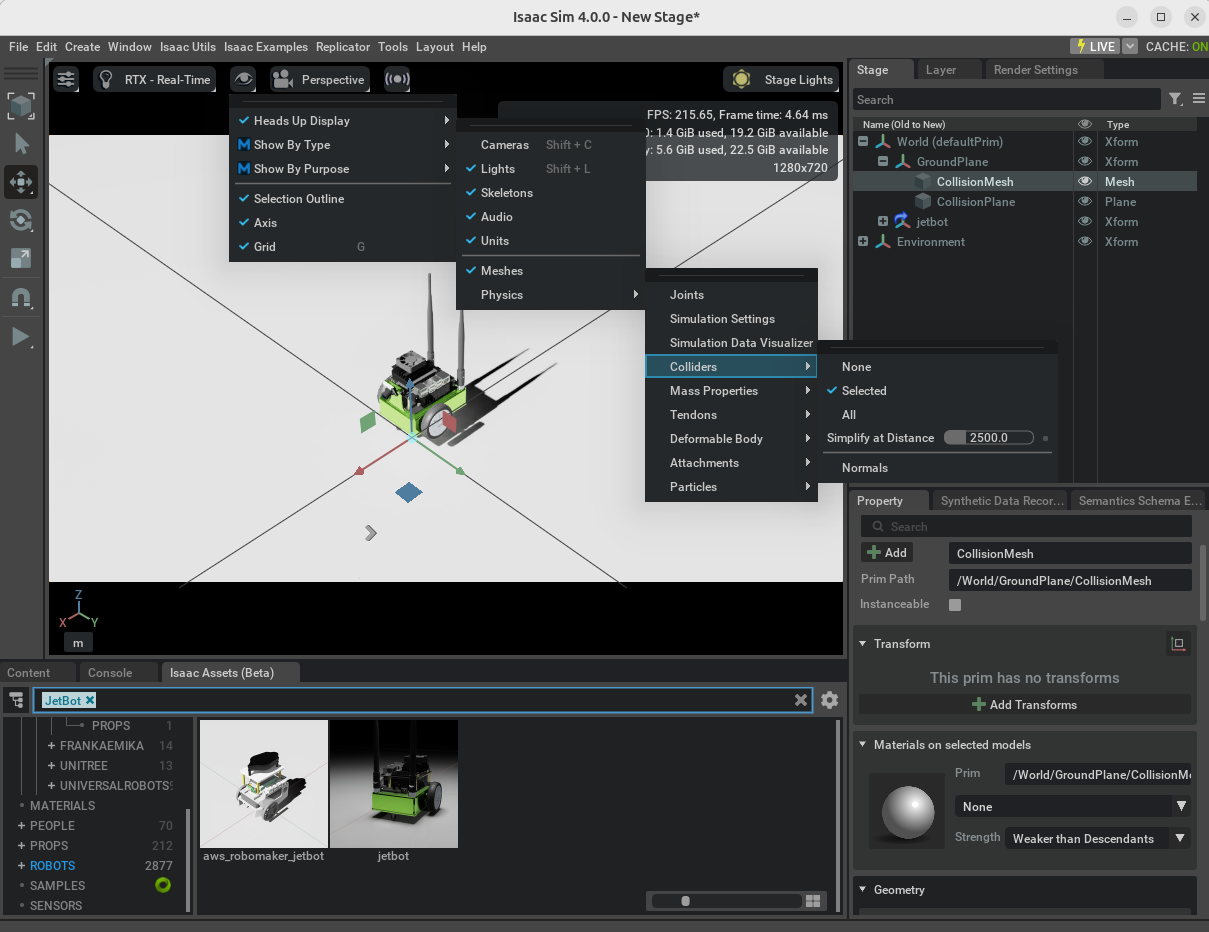The image size is (1209, 932).
Task: Expand the jetbot tree node
Action: (883, 222)
